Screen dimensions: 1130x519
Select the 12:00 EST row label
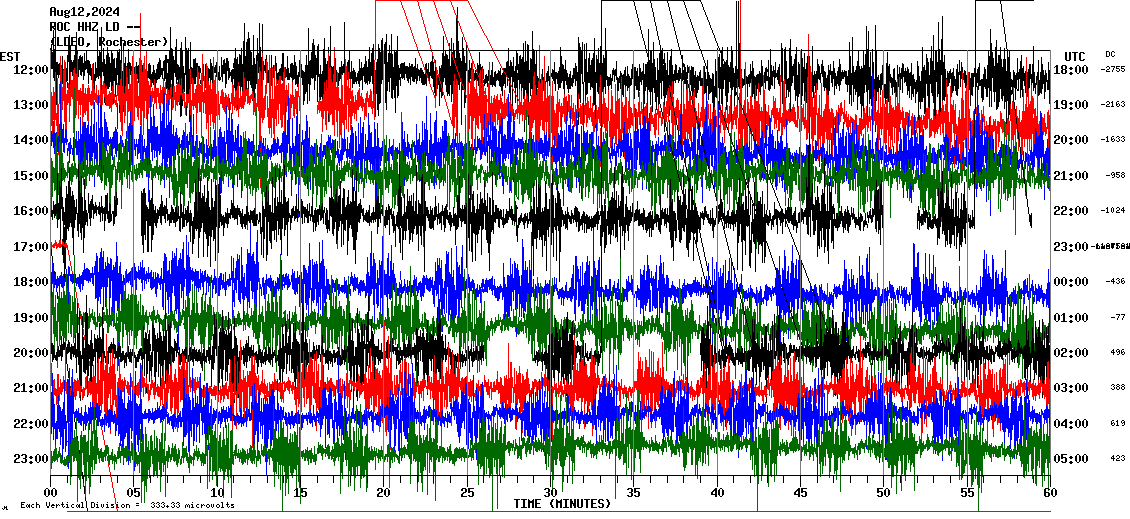[31, 69]
